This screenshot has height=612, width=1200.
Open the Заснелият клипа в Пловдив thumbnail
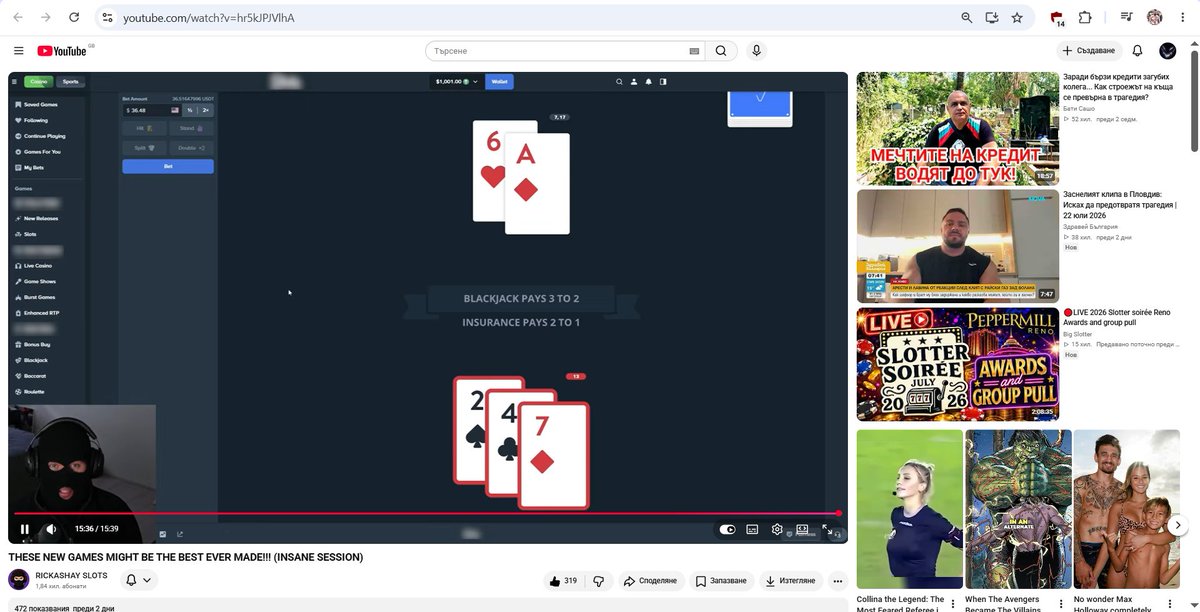pyautogui.click(x=958, y=246)
